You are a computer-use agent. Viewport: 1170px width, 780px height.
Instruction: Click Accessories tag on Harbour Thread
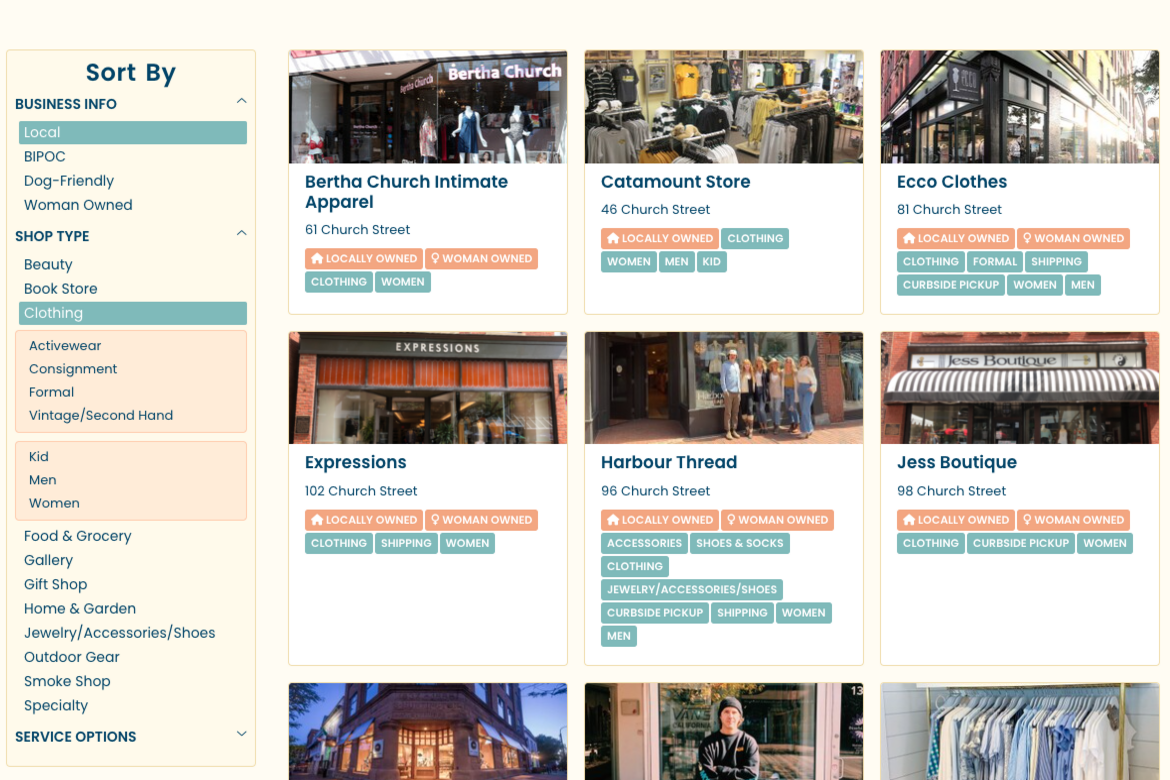coord(644,543)
